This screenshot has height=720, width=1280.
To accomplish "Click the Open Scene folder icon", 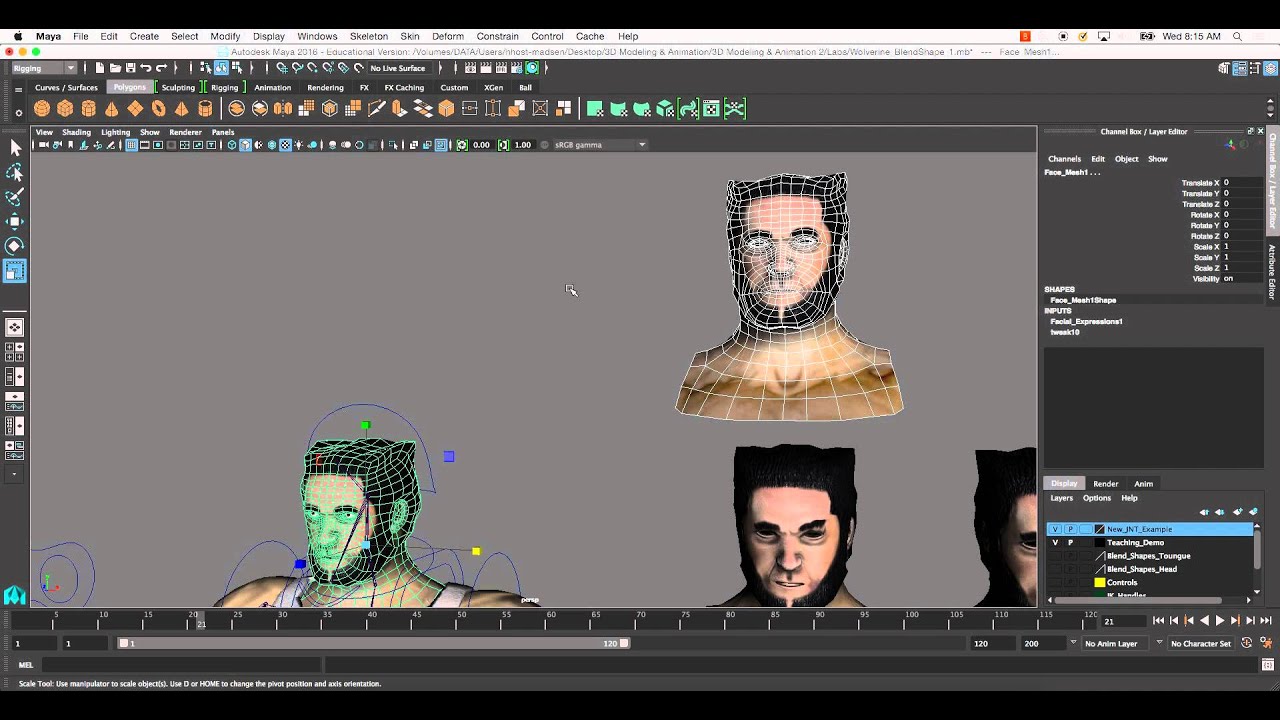I will (x=115, y=68).
